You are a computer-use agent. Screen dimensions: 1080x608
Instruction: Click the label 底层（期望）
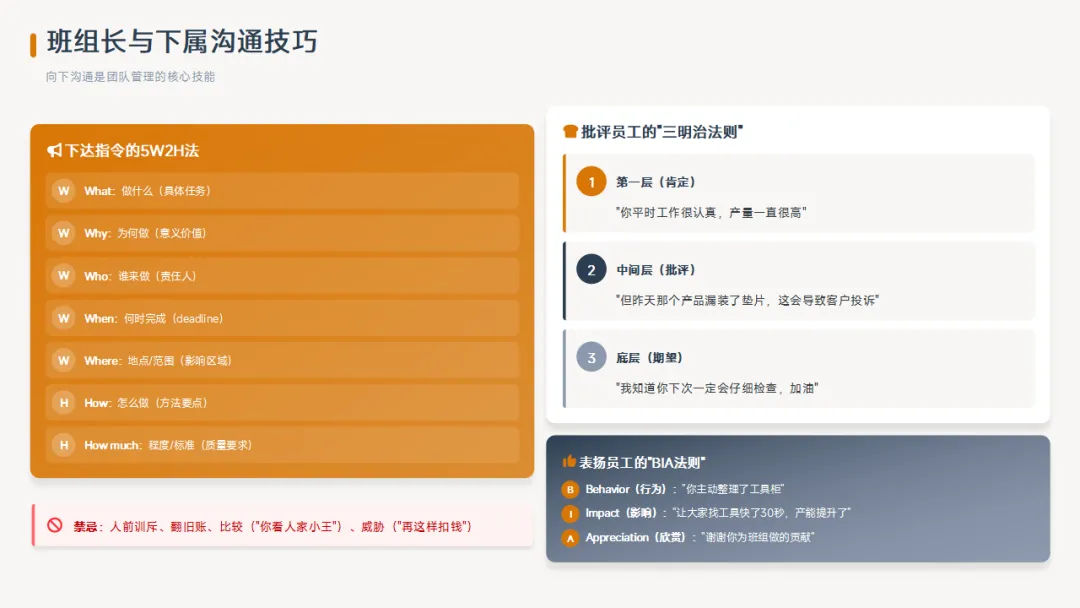650,357
